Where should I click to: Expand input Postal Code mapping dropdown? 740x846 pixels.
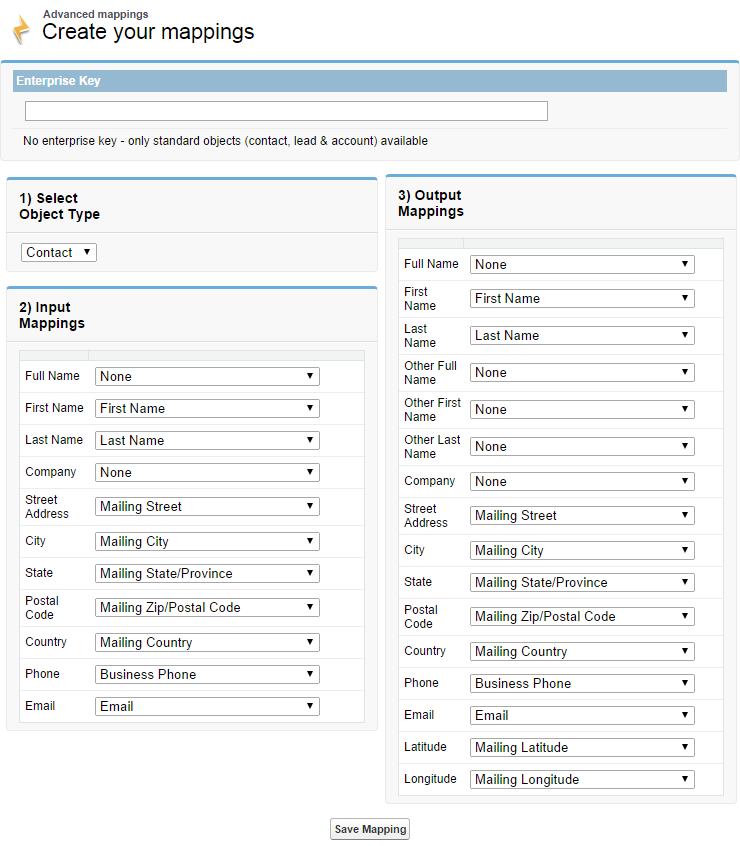tap(207, 607)
